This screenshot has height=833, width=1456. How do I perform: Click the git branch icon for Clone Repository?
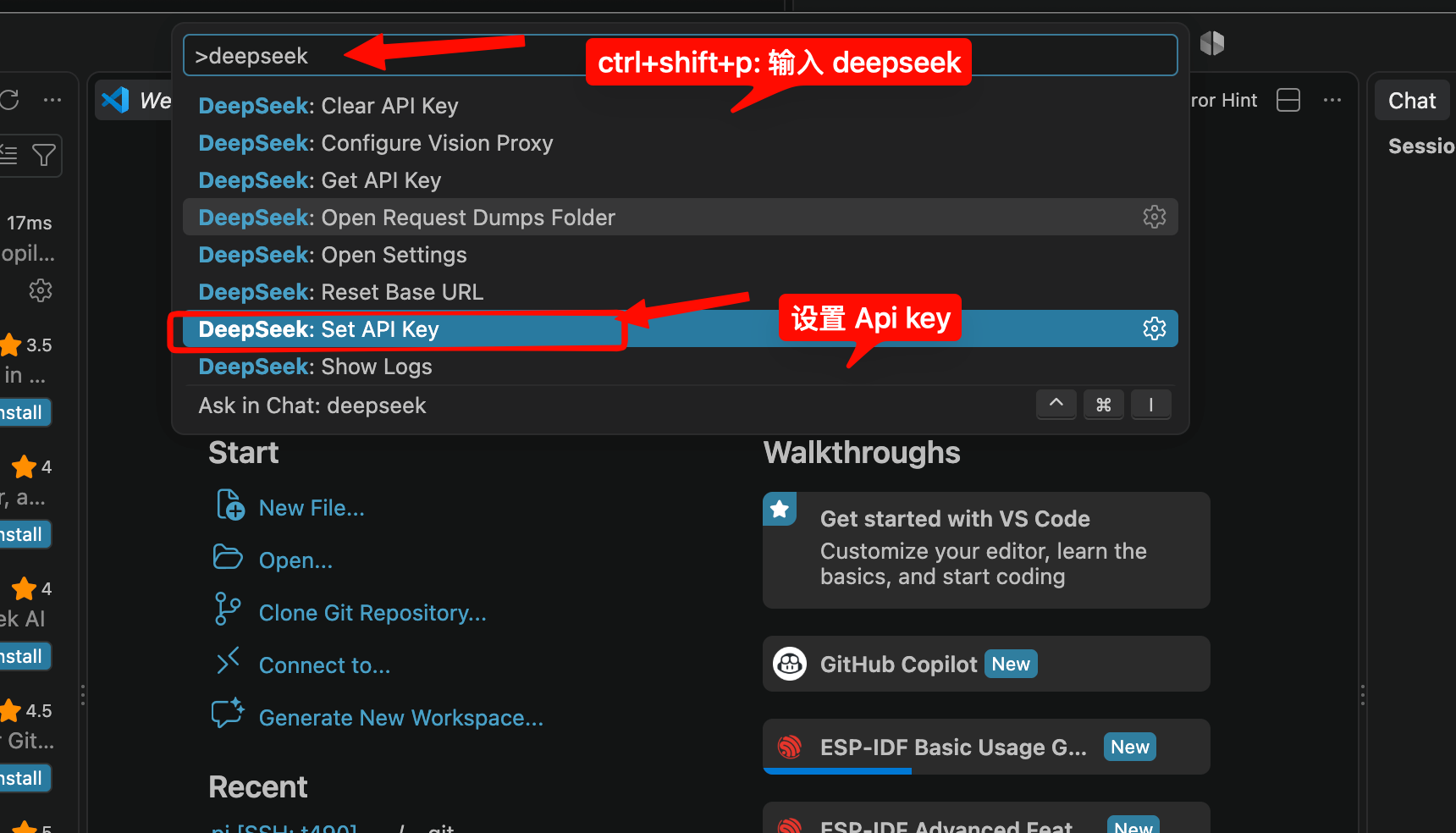(x=226, y=609)
